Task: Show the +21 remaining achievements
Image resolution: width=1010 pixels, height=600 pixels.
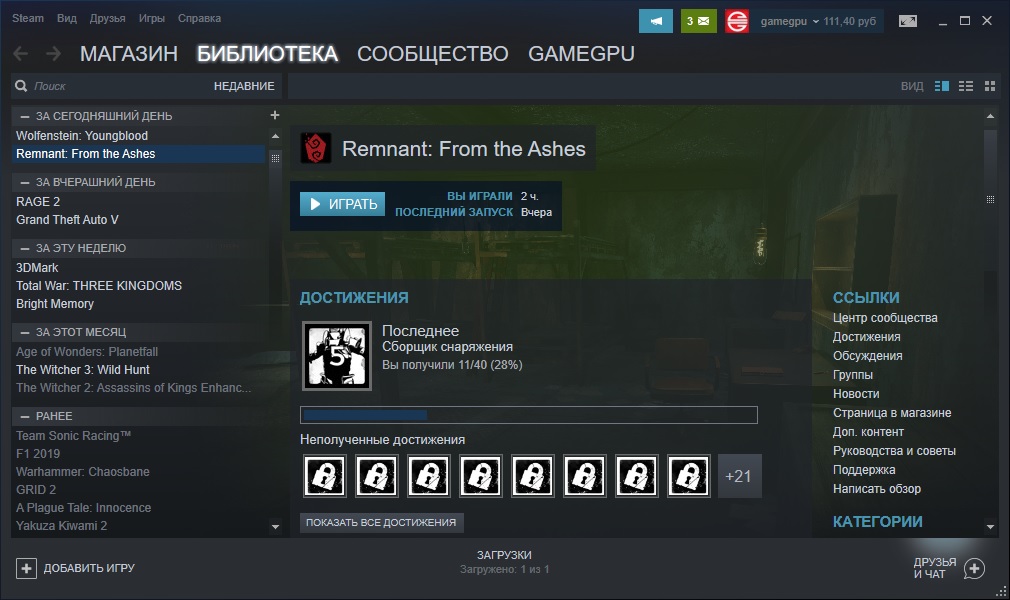Action: [739, 476]
